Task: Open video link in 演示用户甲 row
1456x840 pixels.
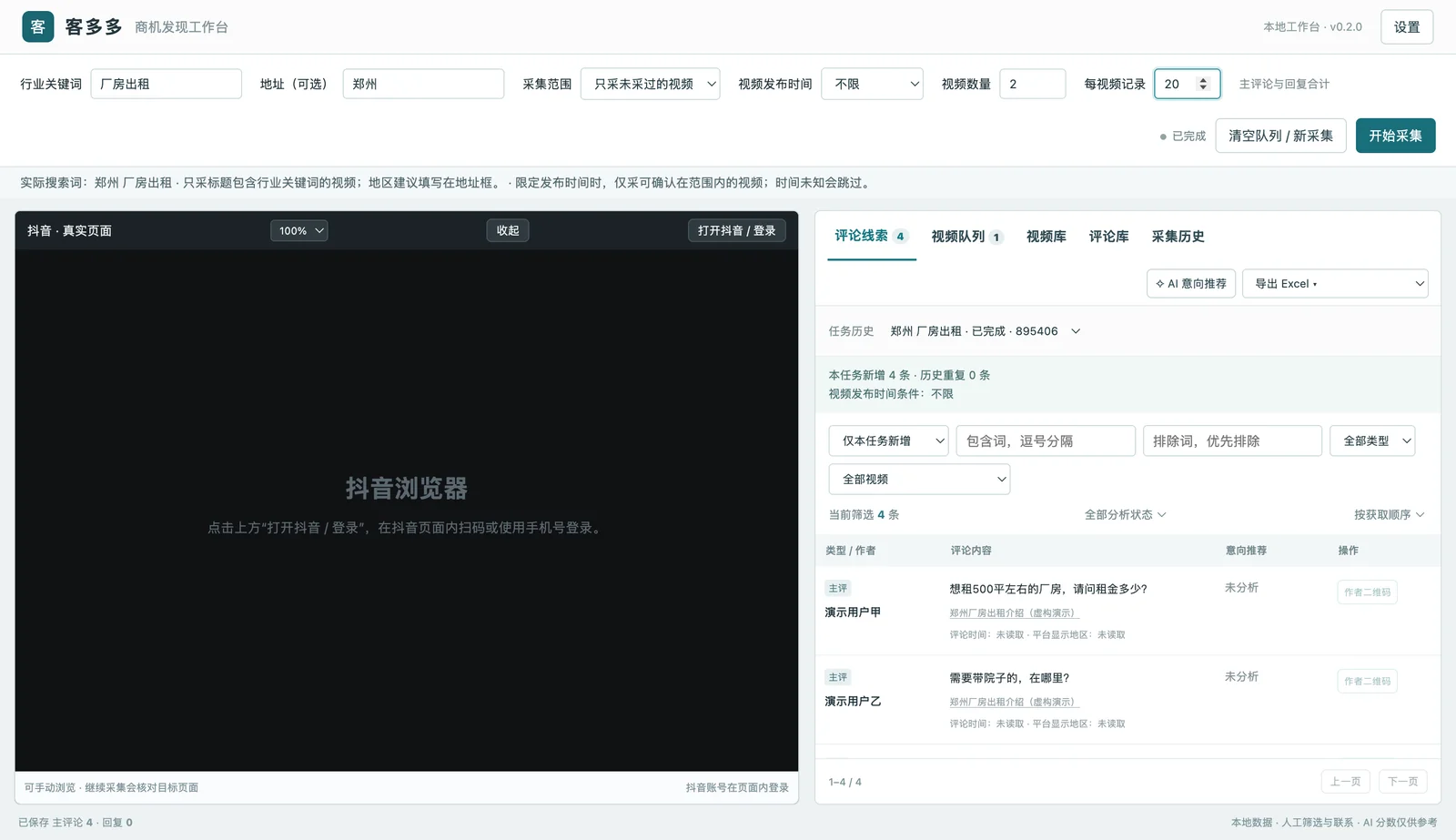Action: (x=1013, y=613)
